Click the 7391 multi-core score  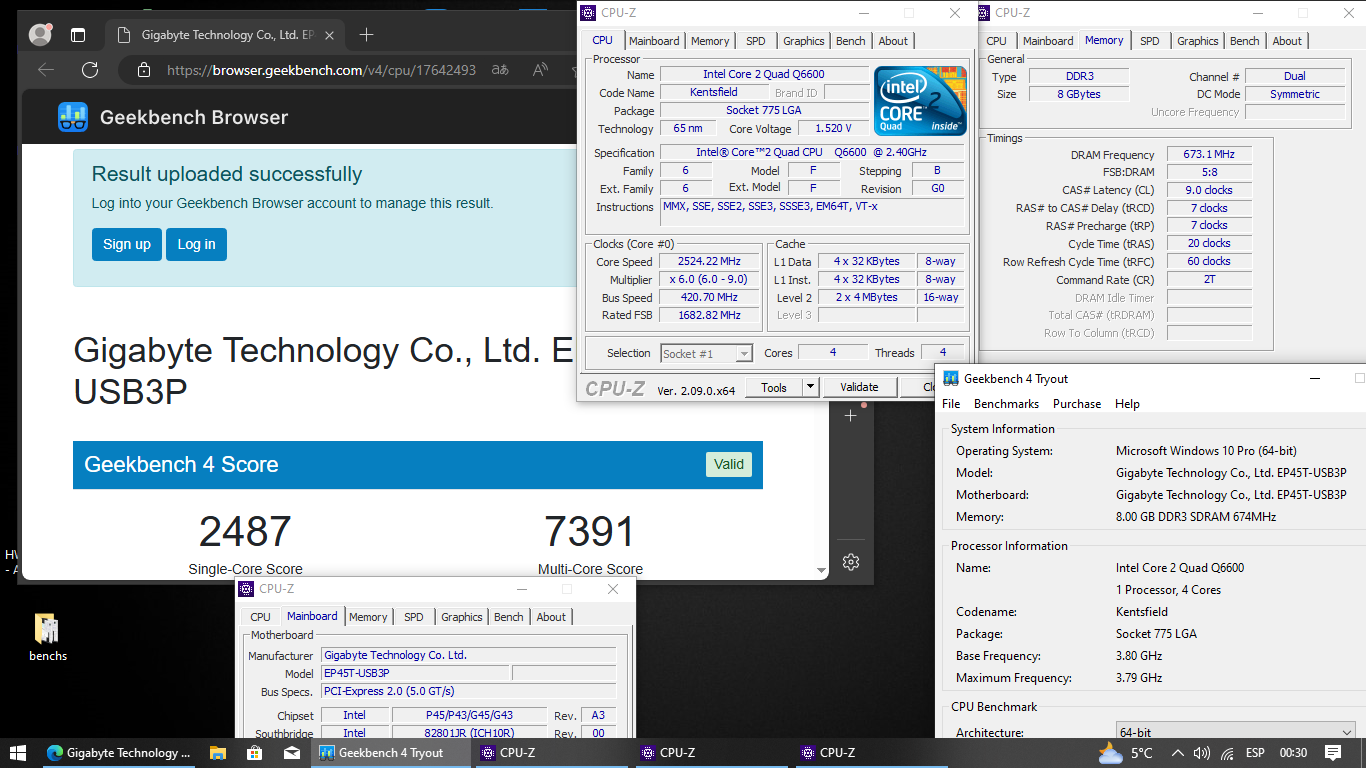(590, 531)
